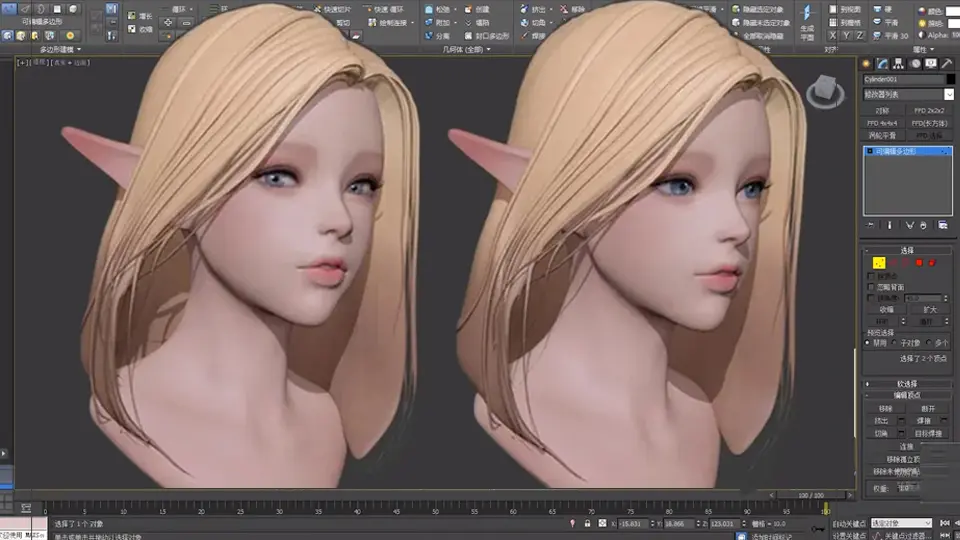
Task: Enable Ignore Backfacing (忽略背面) checkbox
Action: click(871, 287)
